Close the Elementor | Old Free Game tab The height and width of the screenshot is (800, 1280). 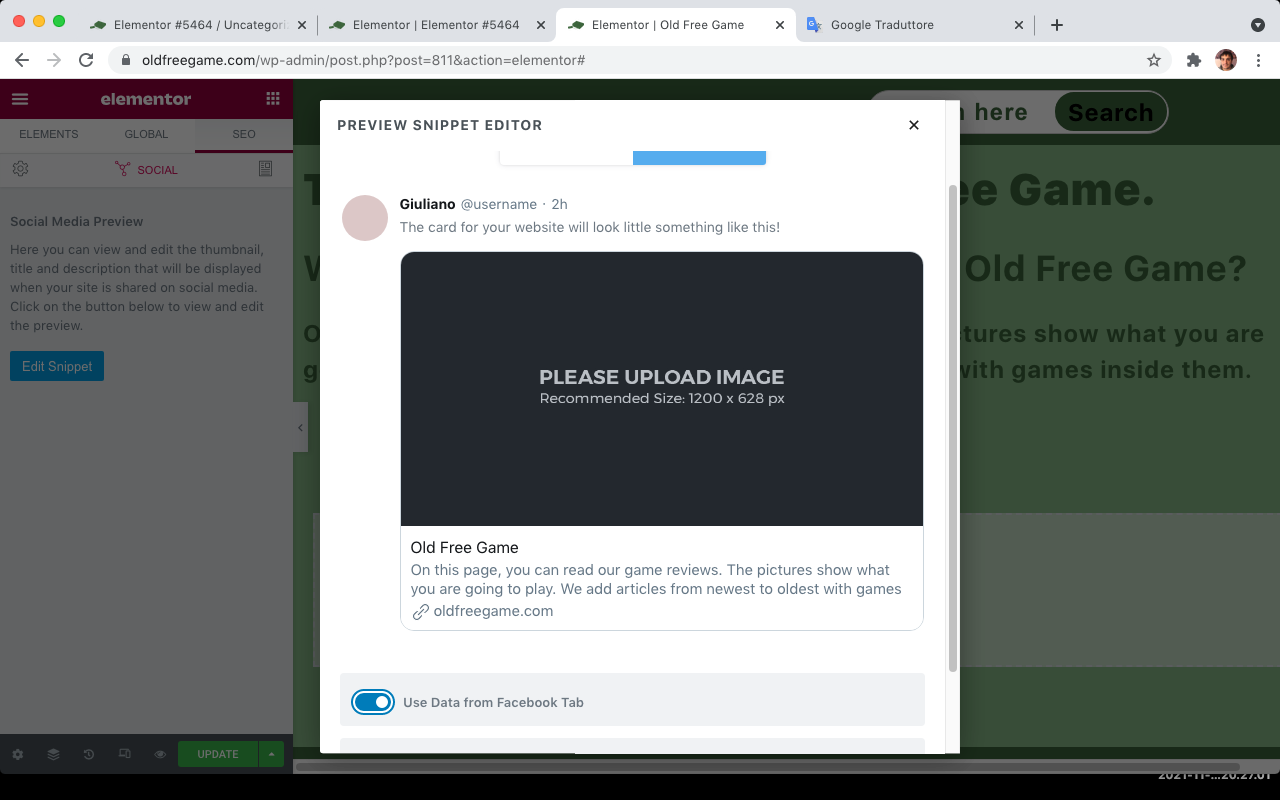tap(780, 25)
